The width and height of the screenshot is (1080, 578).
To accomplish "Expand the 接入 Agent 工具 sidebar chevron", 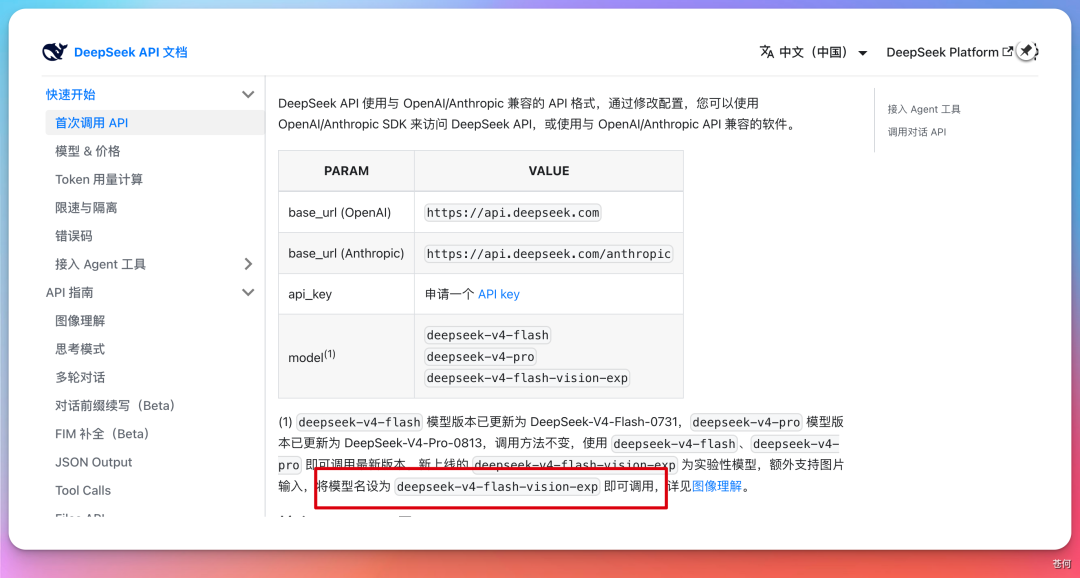I will coord(248,264).
